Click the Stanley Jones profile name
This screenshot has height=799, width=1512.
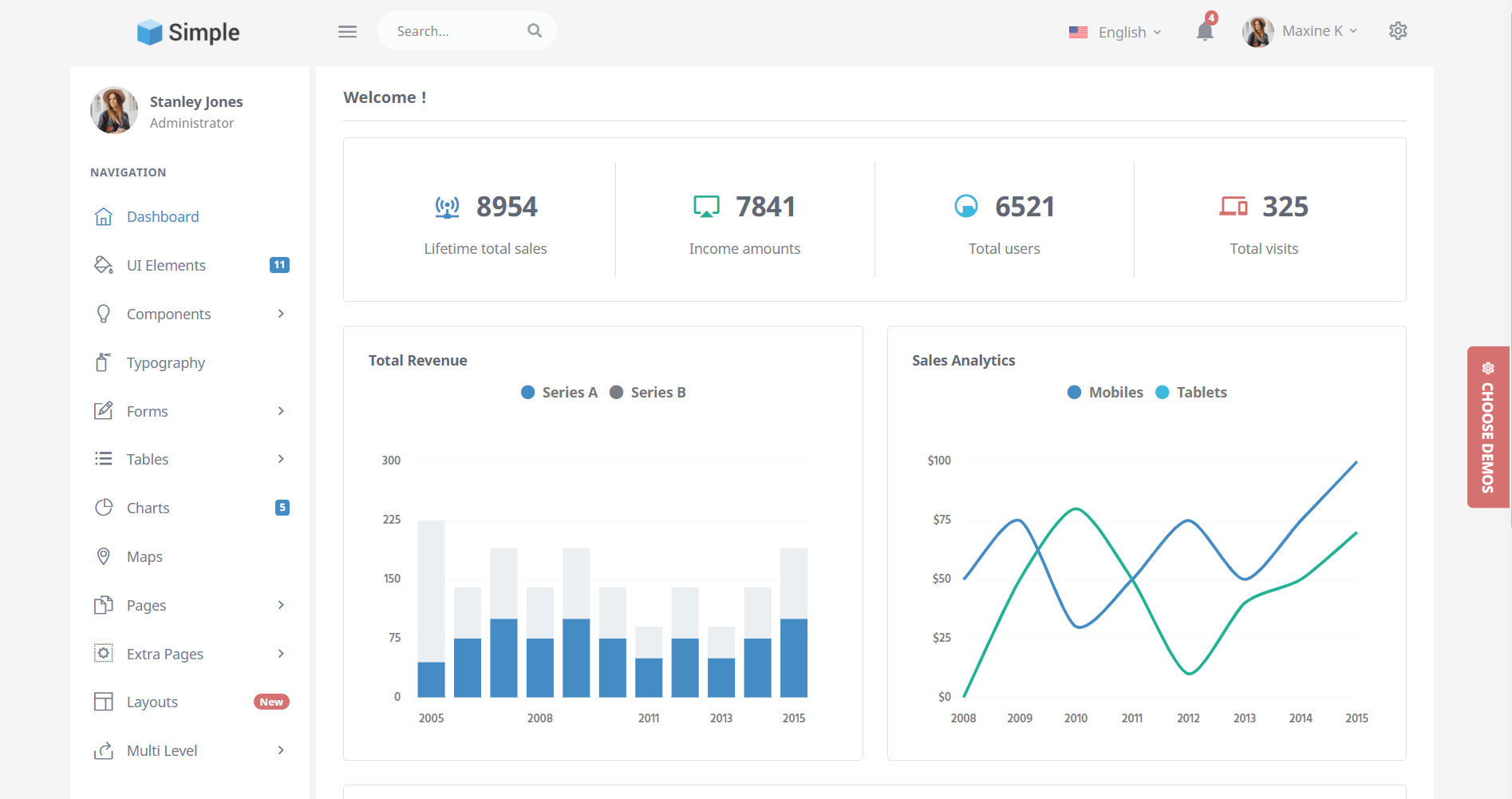(x=196, y=101)
